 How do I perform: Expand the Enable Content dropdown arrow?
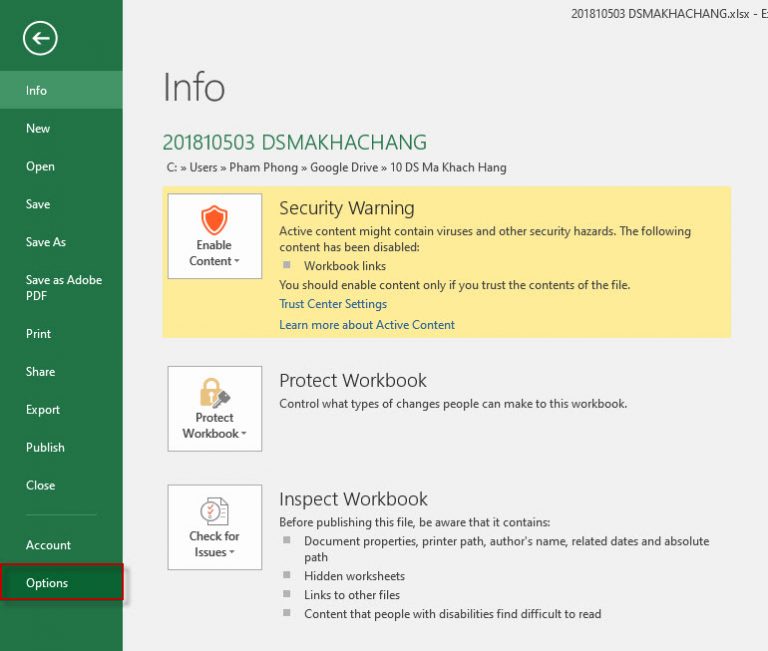237,262
